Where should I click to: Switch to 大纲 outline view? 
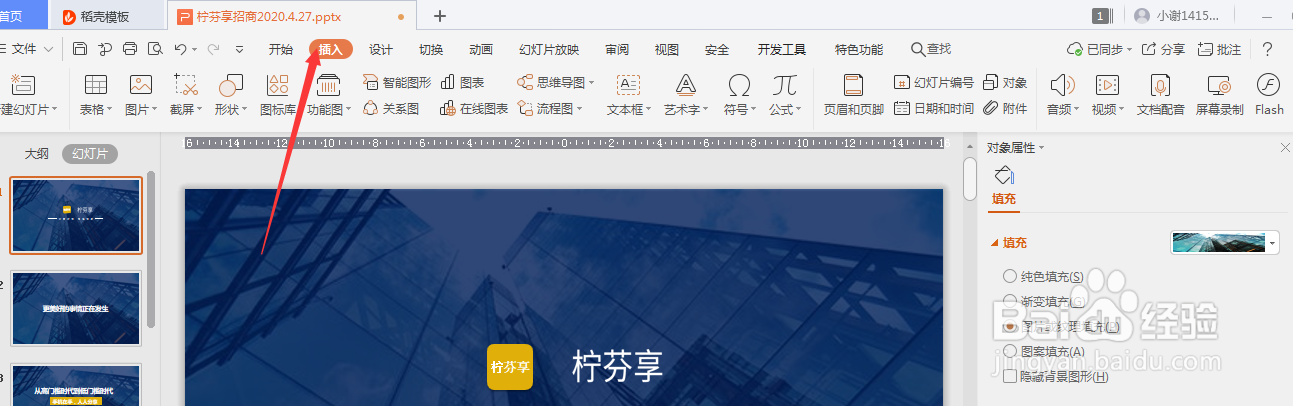36,154
